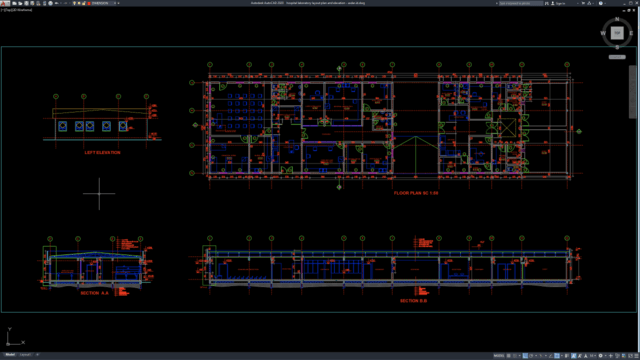This screenshot has width=640, height=360.
Task: Click the hardware acceleration icon in status bar
Action: point(624,356)
